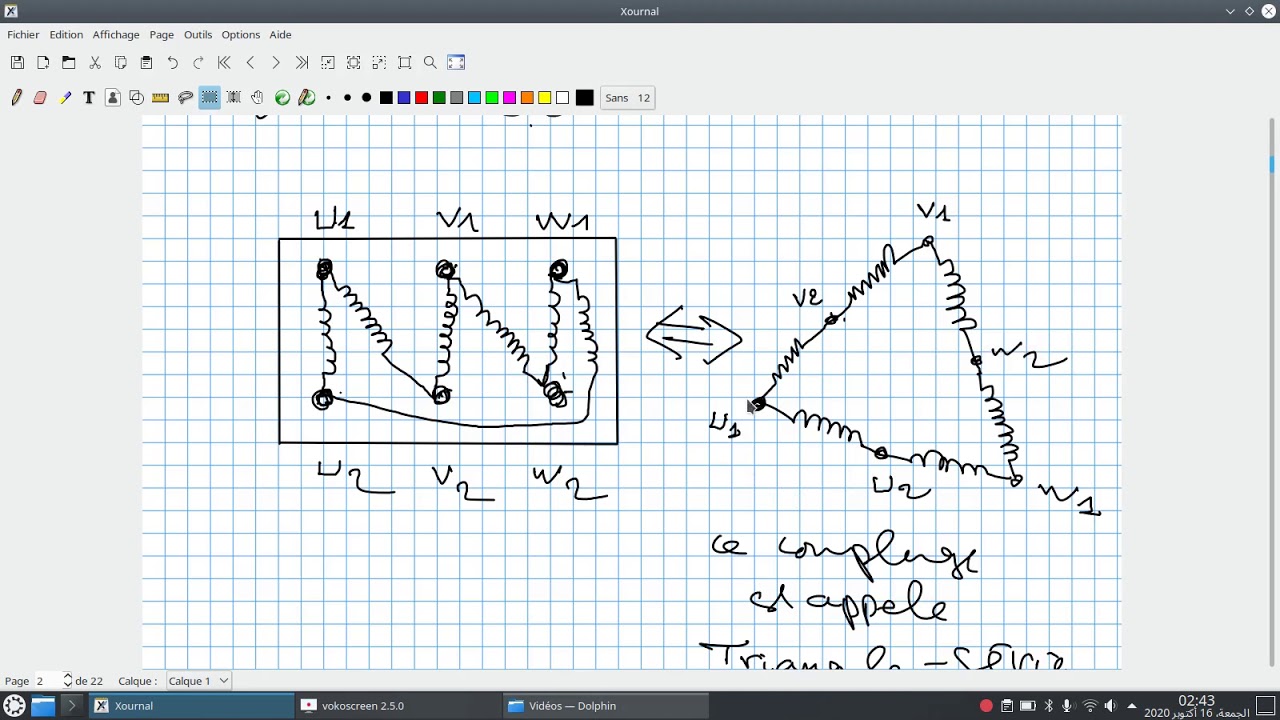Pick the yellow color swatch

coord(545,98)
